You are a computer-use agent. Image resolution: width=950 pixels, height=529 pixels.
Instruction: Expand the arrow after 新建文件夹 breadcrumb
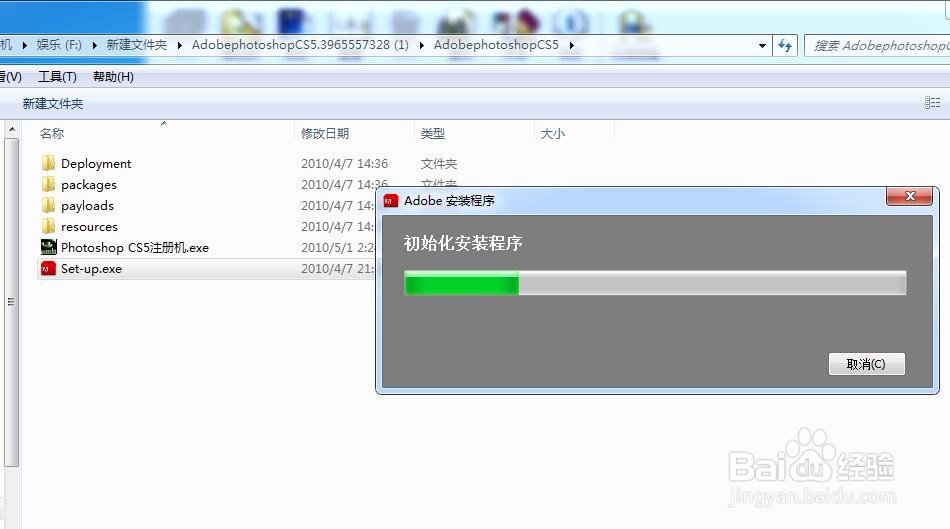(179, 45)
